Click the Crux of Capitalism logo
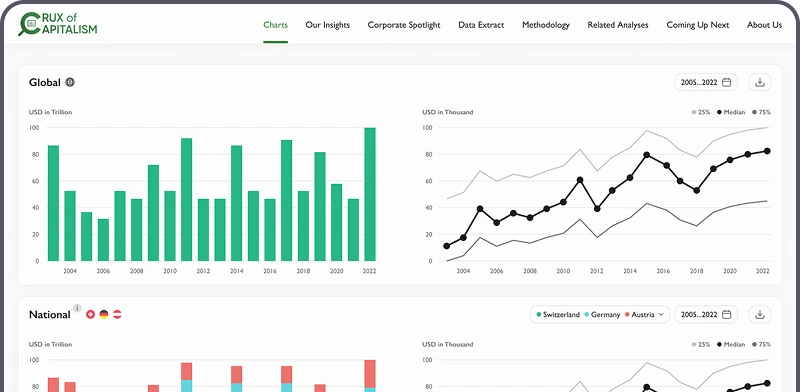The image size is (800, 392). click(x=57, y=24)
